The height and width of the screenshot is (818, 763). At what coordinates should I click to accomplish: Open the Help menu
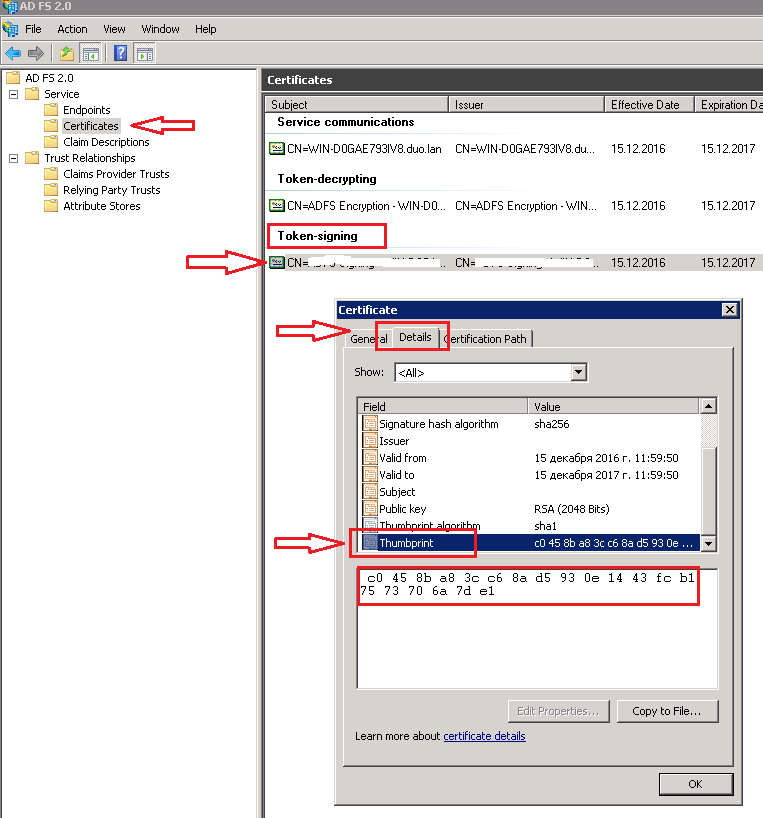coord(205,29)
